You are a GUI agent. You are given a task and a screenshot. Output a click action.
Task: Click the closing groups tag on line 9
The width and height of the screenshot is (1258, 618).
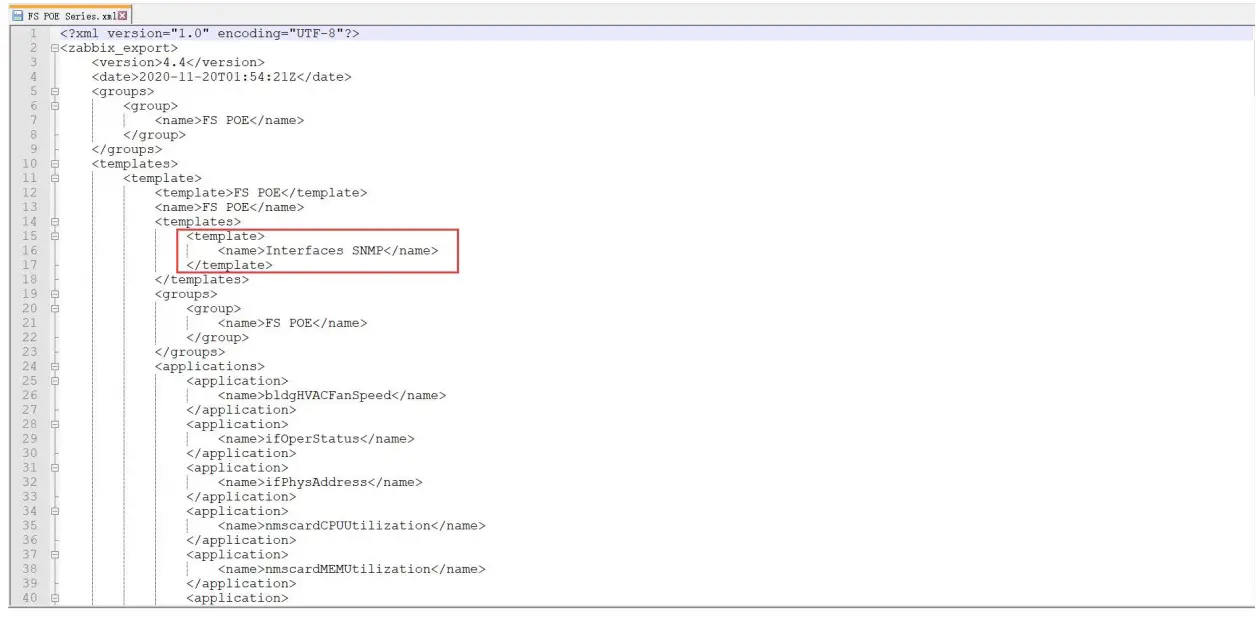(x=127, y=149)
